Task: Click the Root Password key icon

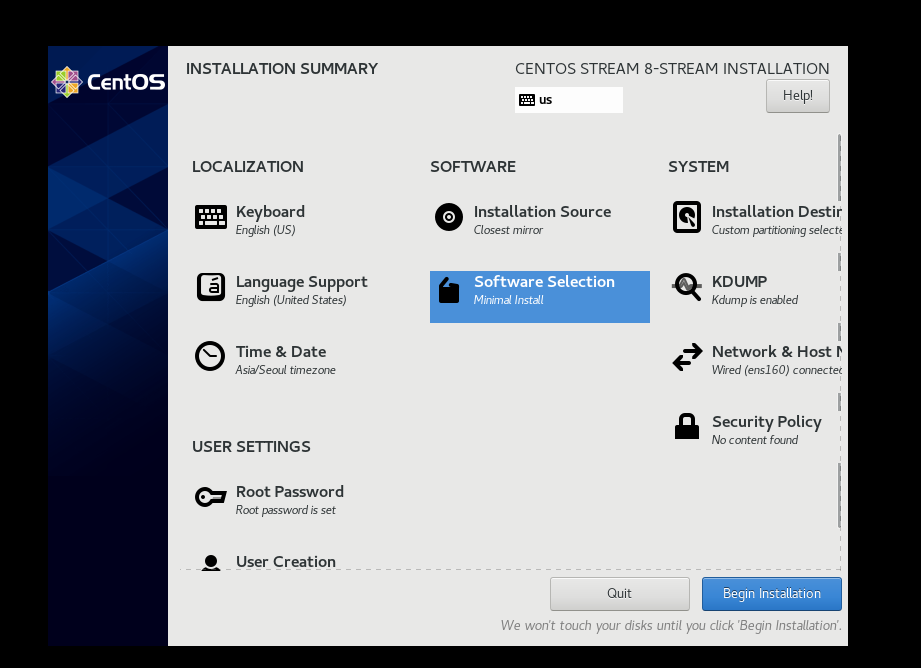Action: 211,497
